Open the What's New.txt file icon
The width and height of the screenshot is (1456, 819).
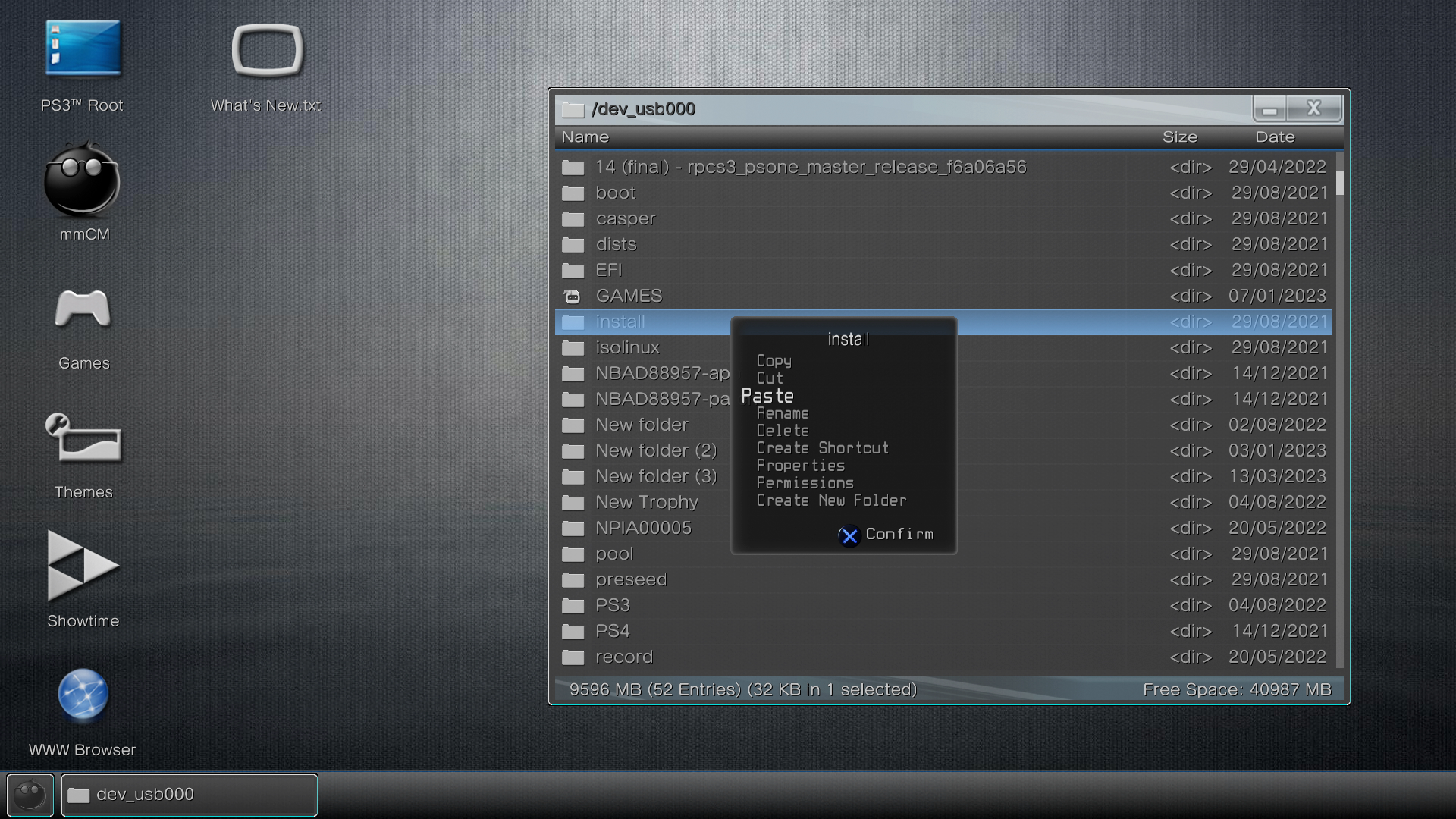(267, 50)
